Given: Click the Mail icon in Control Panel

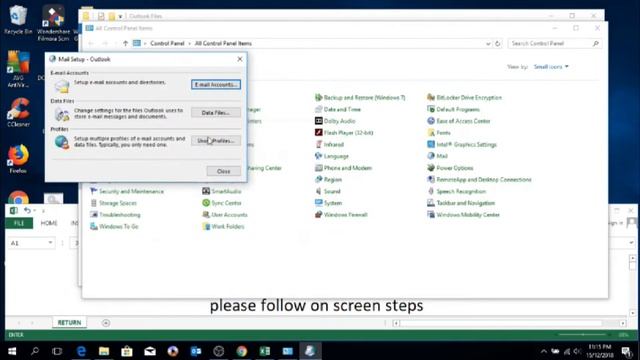Looking at the screenshot, I should click(431, 156).
